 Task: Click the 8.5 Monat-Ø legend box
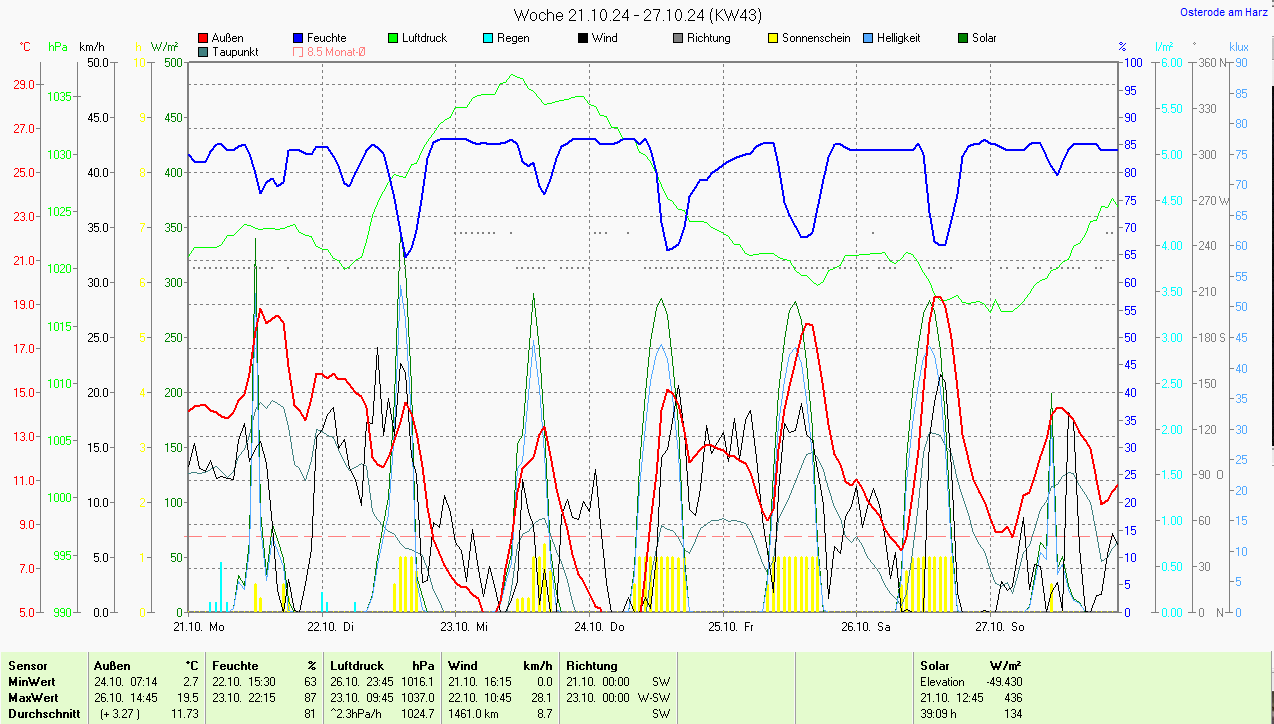coord(298,52)
